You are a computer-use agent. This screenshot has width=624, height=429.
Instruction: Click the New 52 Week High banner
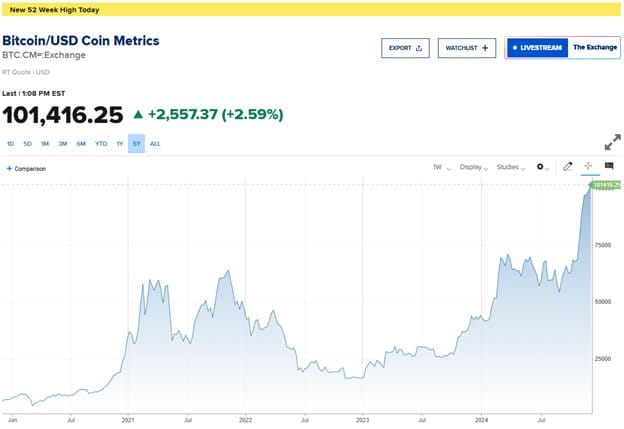coord(311,10)
